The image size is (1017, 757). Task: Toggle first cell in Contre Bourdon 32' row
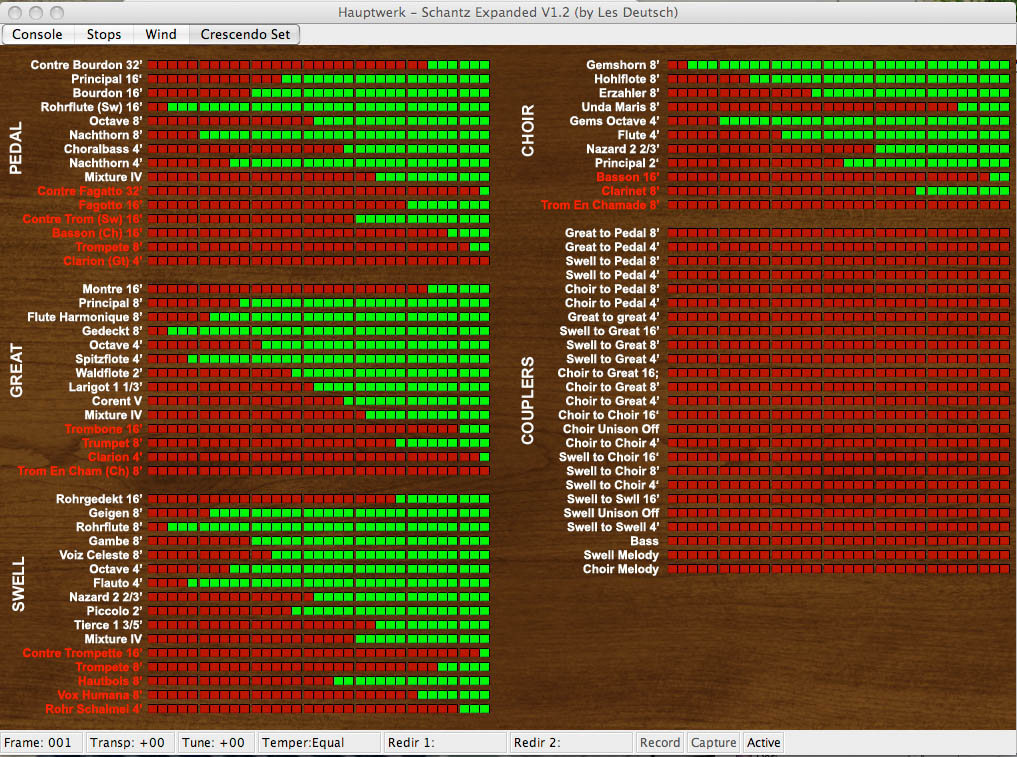click(x=154, y=65)
